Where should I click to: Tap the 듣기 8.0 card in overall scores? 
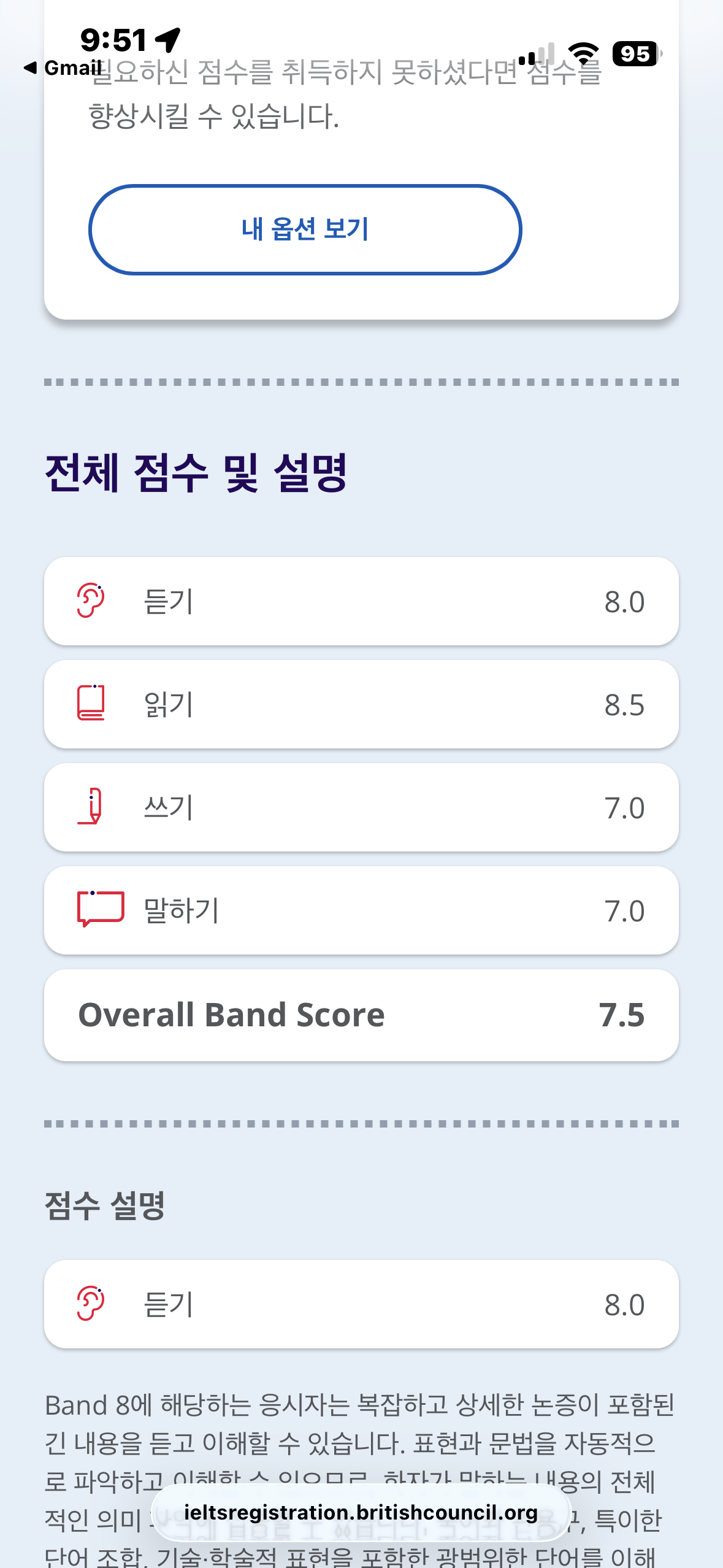[x=361, y=601]
